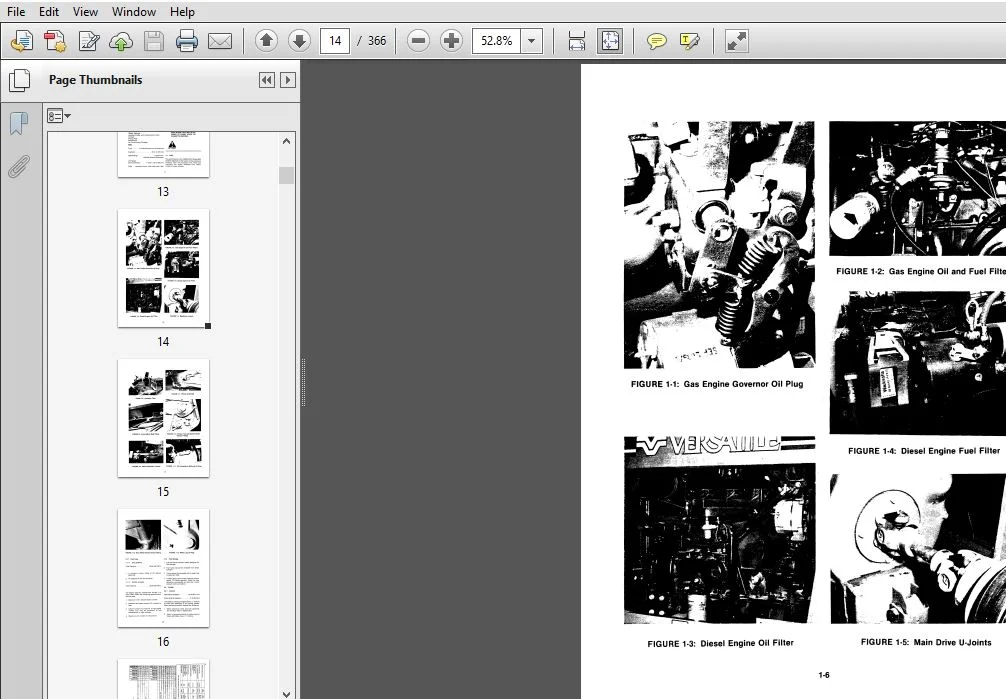This screenshot has height=699, width=1006.
Task: Open the View menu
Action: tap(85, 12)
